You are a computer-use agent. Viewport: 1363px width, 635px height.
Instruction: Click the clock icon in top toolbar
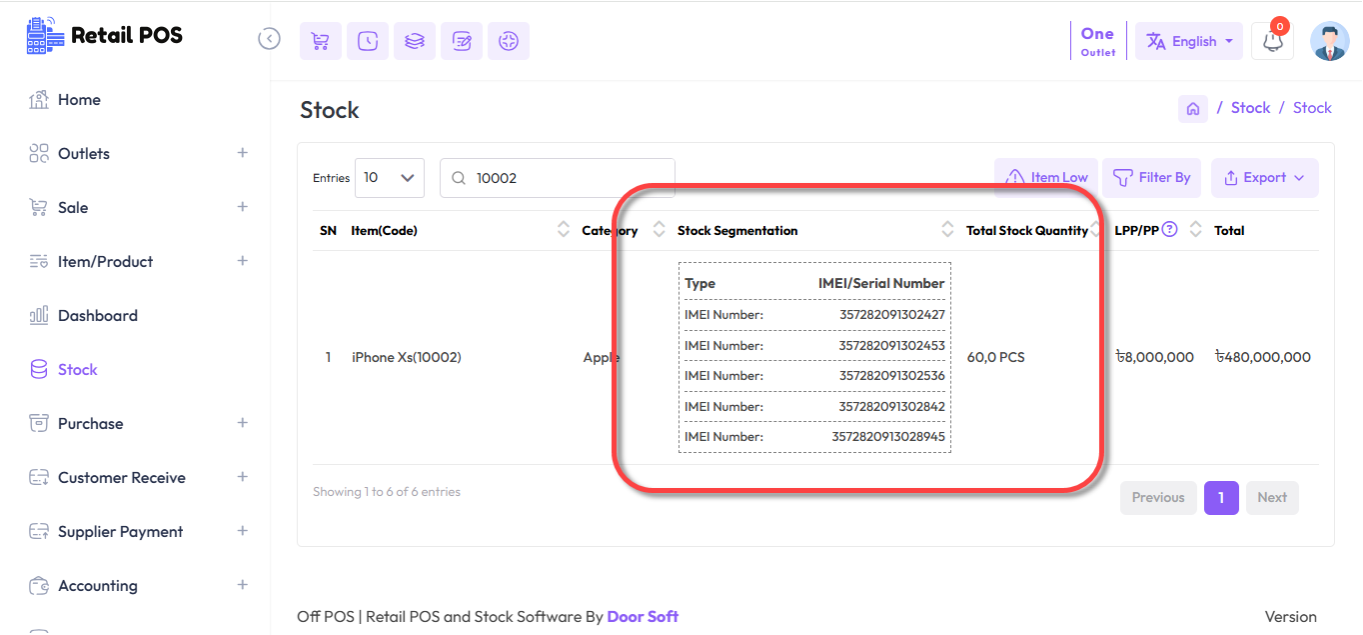(367, 41)
